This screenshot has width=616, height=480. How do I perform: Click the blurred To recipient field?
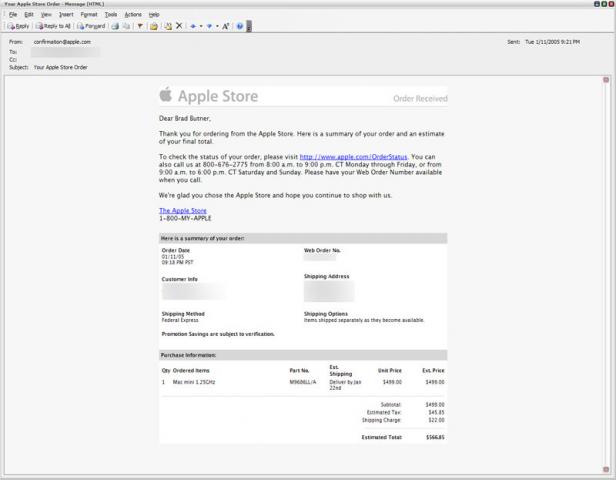point(65,52)
